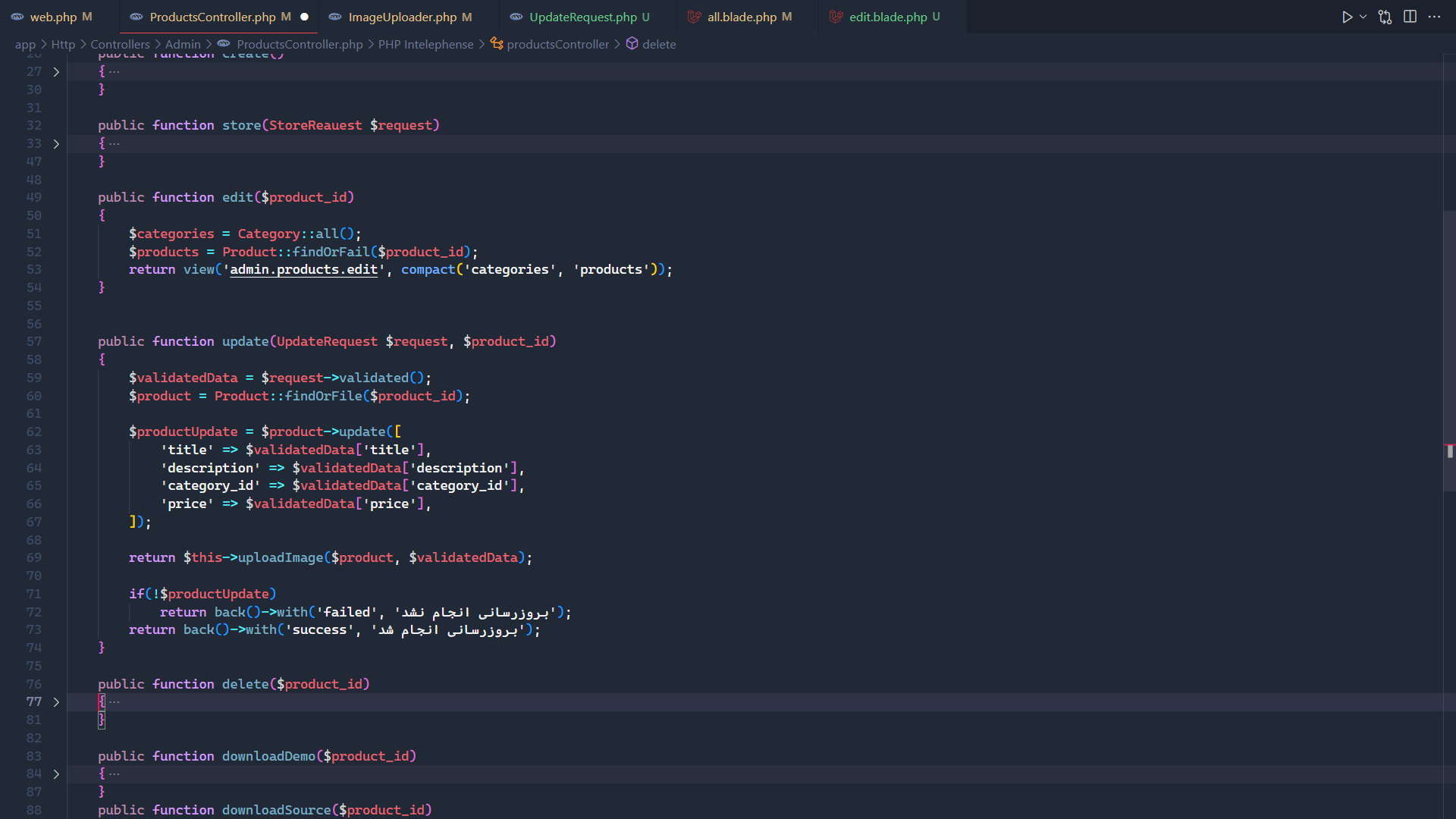This screenshot has height=819, width=1456.
Task: Click breadcrumb ProductsController.php file
Action: coord(300,45)
